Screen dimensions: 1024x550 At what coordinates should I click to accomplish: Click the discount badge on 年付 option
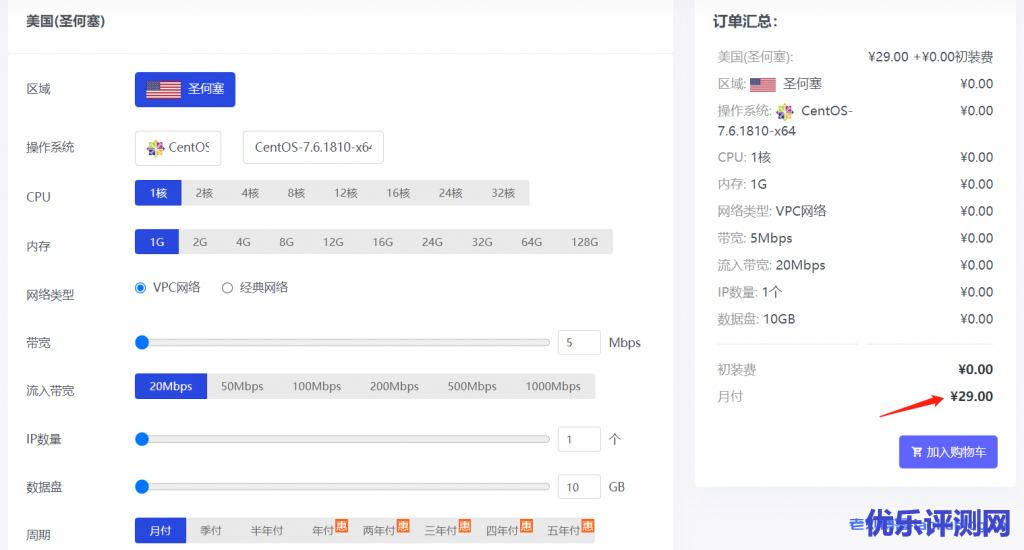[x=341, y=525]
